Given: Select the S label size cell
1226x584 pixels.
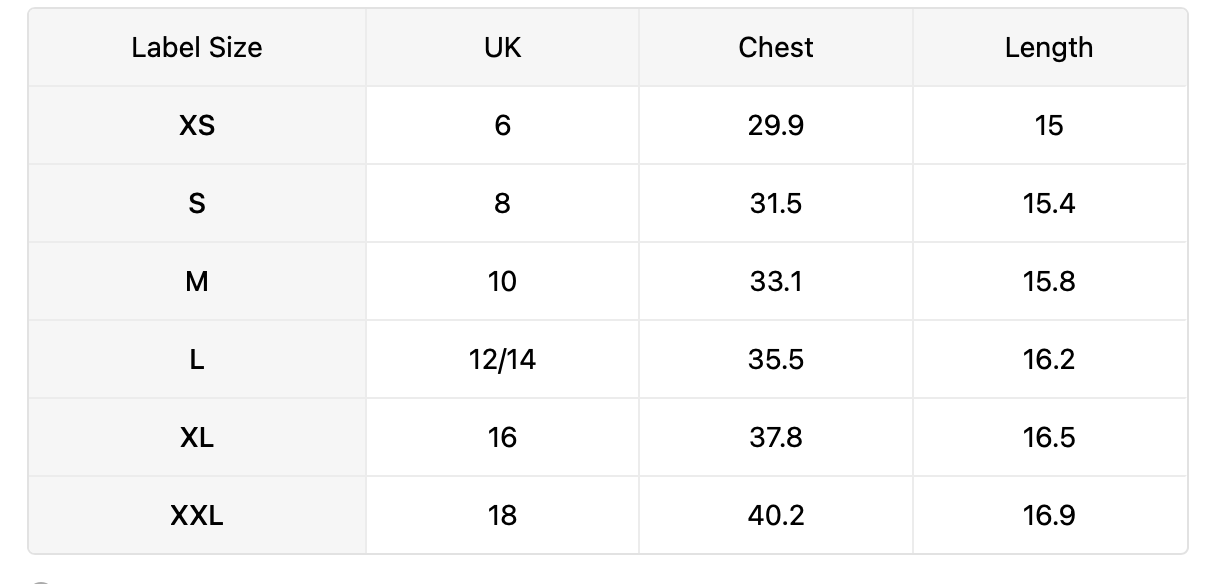Looking at the screenshot, I should (x=197, y=203).
